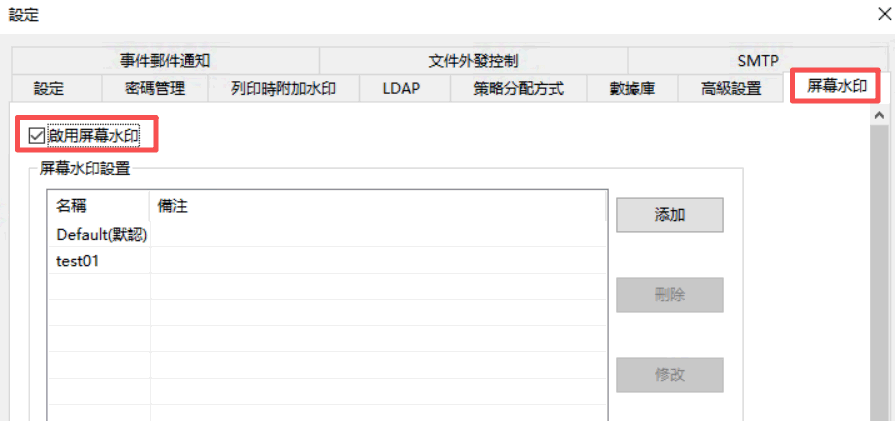Click the 修改 button
The width and height of the screenshot is (895, 421).
point(670,375)
